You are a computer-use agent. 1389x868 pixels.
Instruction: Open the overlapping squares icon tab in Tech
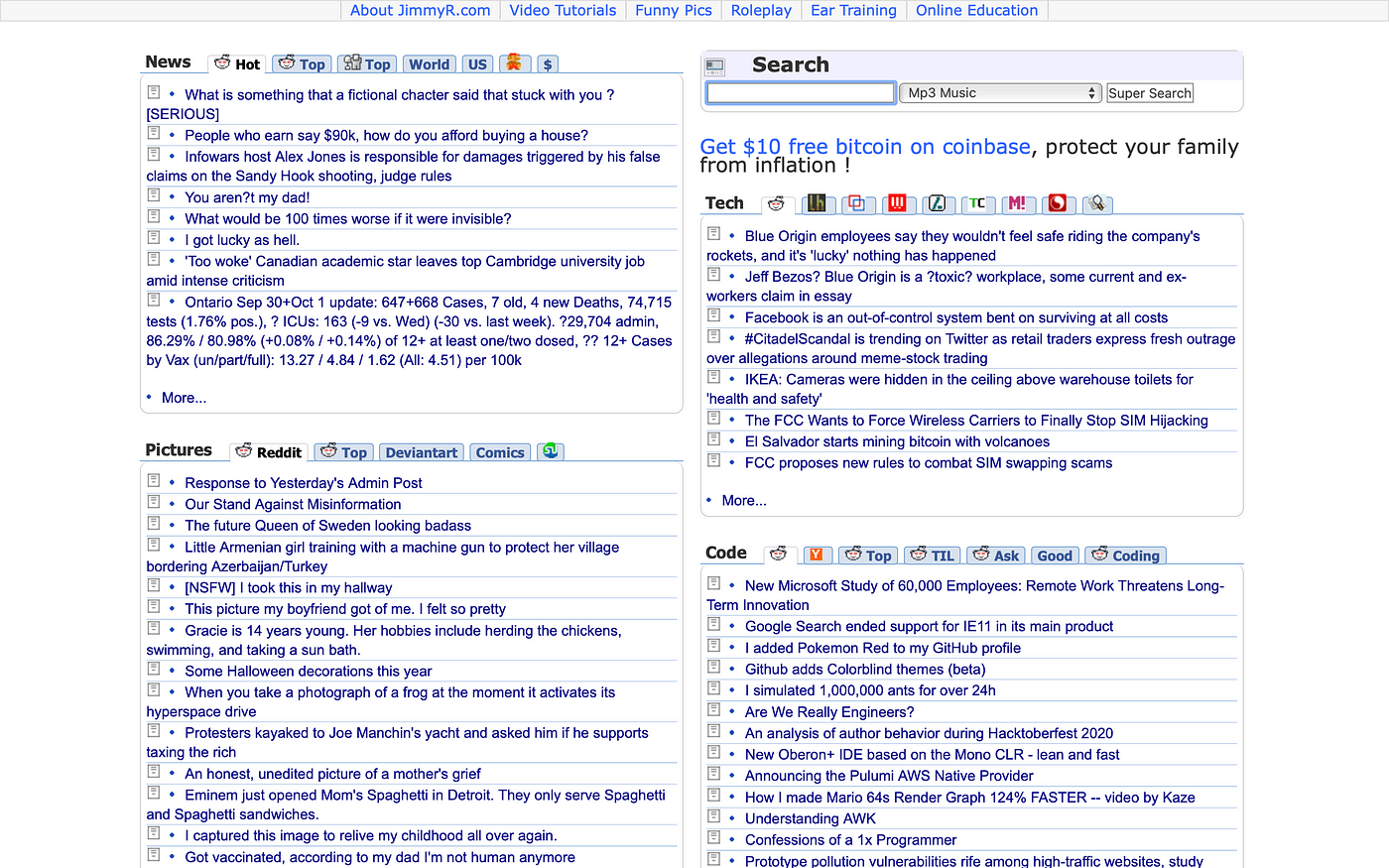pyautogui.click(x=857, y=203)
